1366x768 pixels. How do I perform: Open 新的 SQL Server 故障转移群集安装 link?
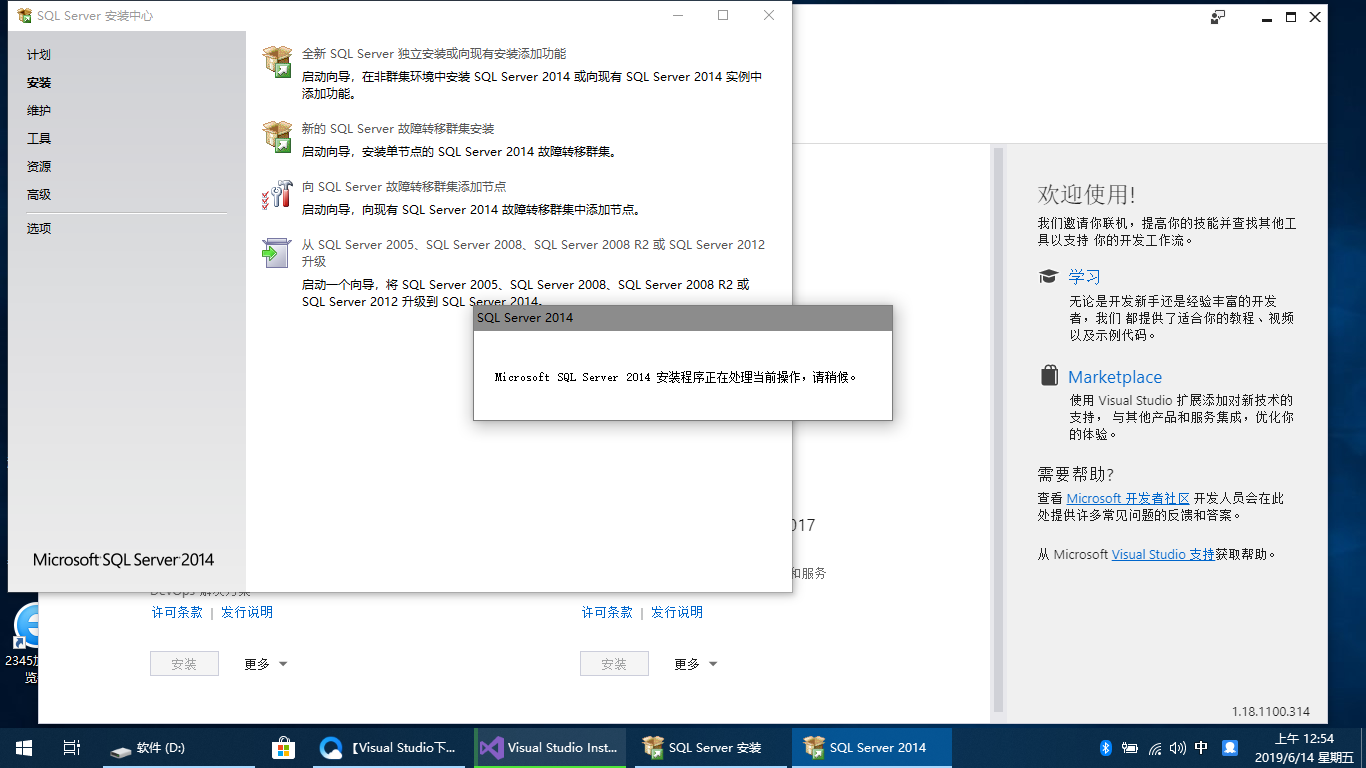click(x=398, y=129)
